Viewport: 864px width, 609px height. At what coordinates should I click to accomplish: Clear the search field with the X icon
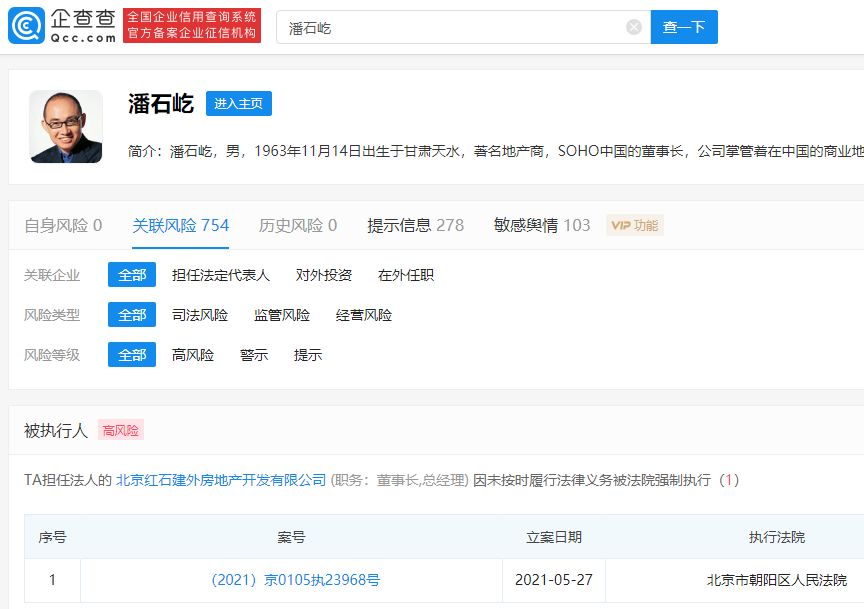[634, 27]
